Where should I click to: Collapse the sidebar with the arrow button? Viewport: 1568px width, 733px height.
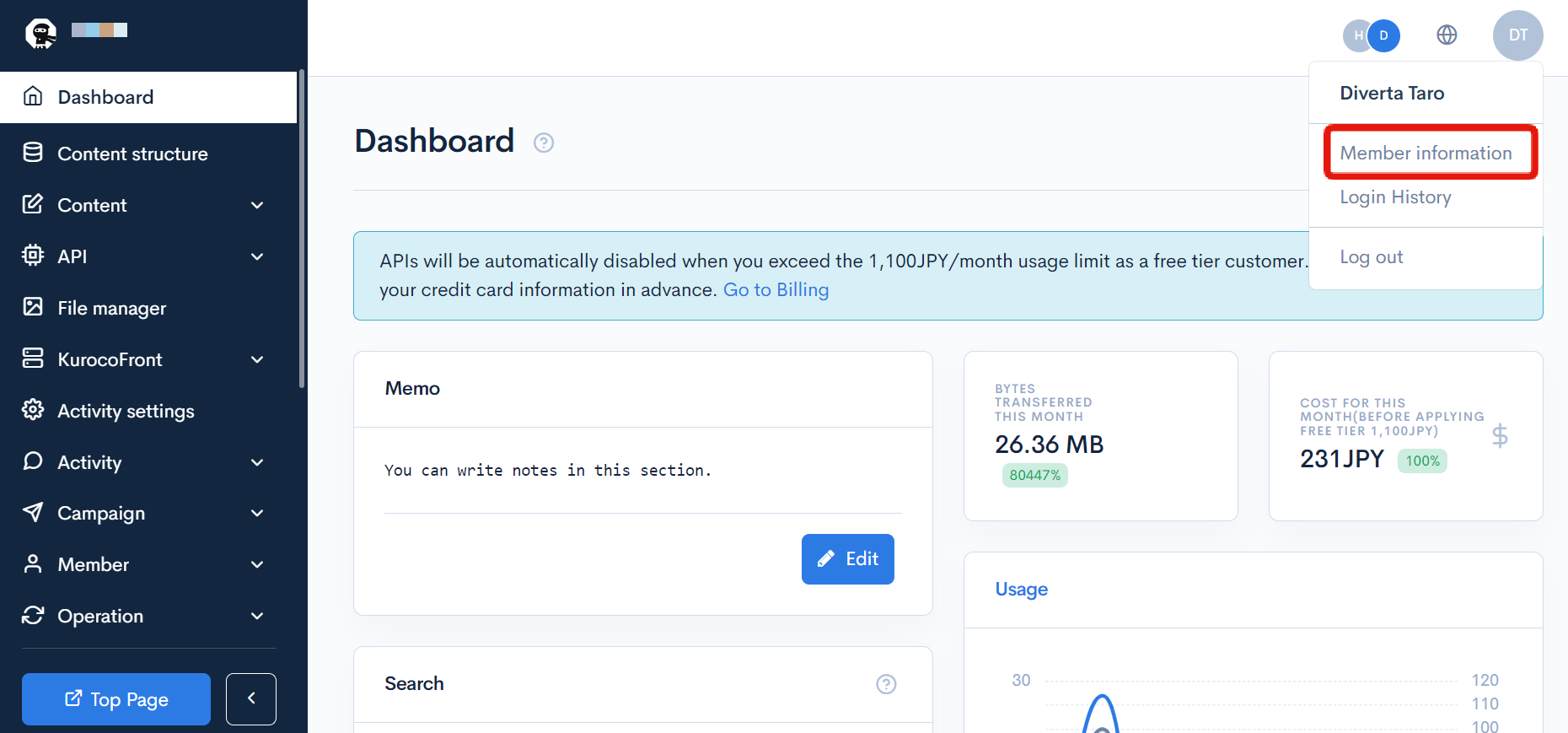point(250,698)
